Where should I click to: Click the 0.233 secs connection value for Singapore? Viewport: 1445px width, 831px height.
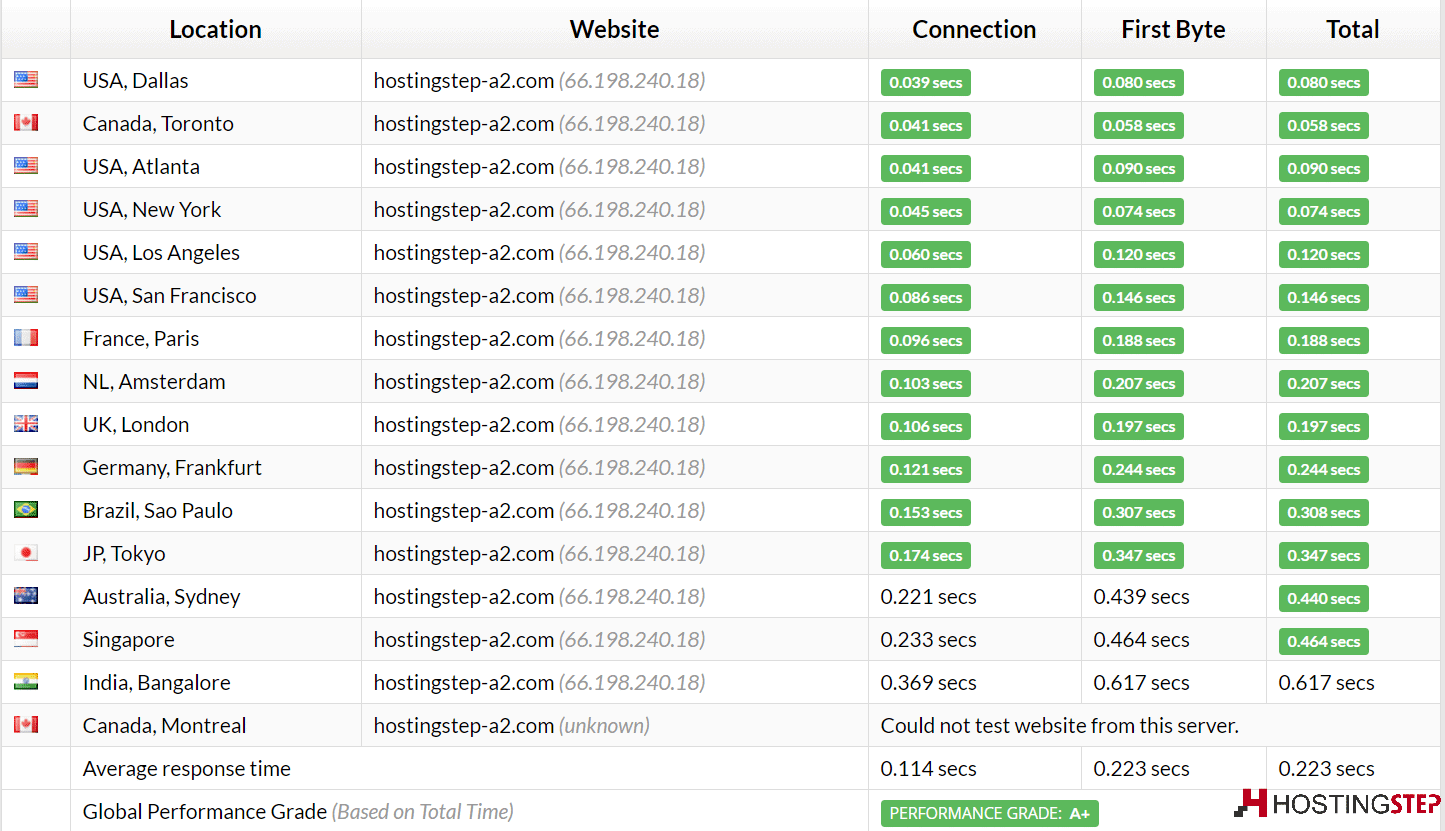tap(928, 639)
